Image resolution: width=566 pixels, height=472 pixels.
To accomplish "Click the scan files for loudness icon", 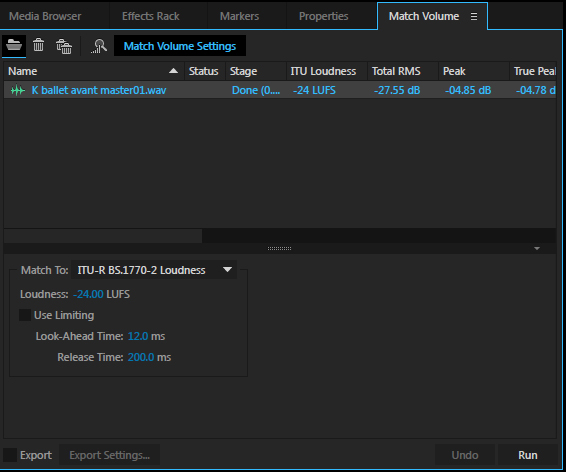I will [99, 46].
